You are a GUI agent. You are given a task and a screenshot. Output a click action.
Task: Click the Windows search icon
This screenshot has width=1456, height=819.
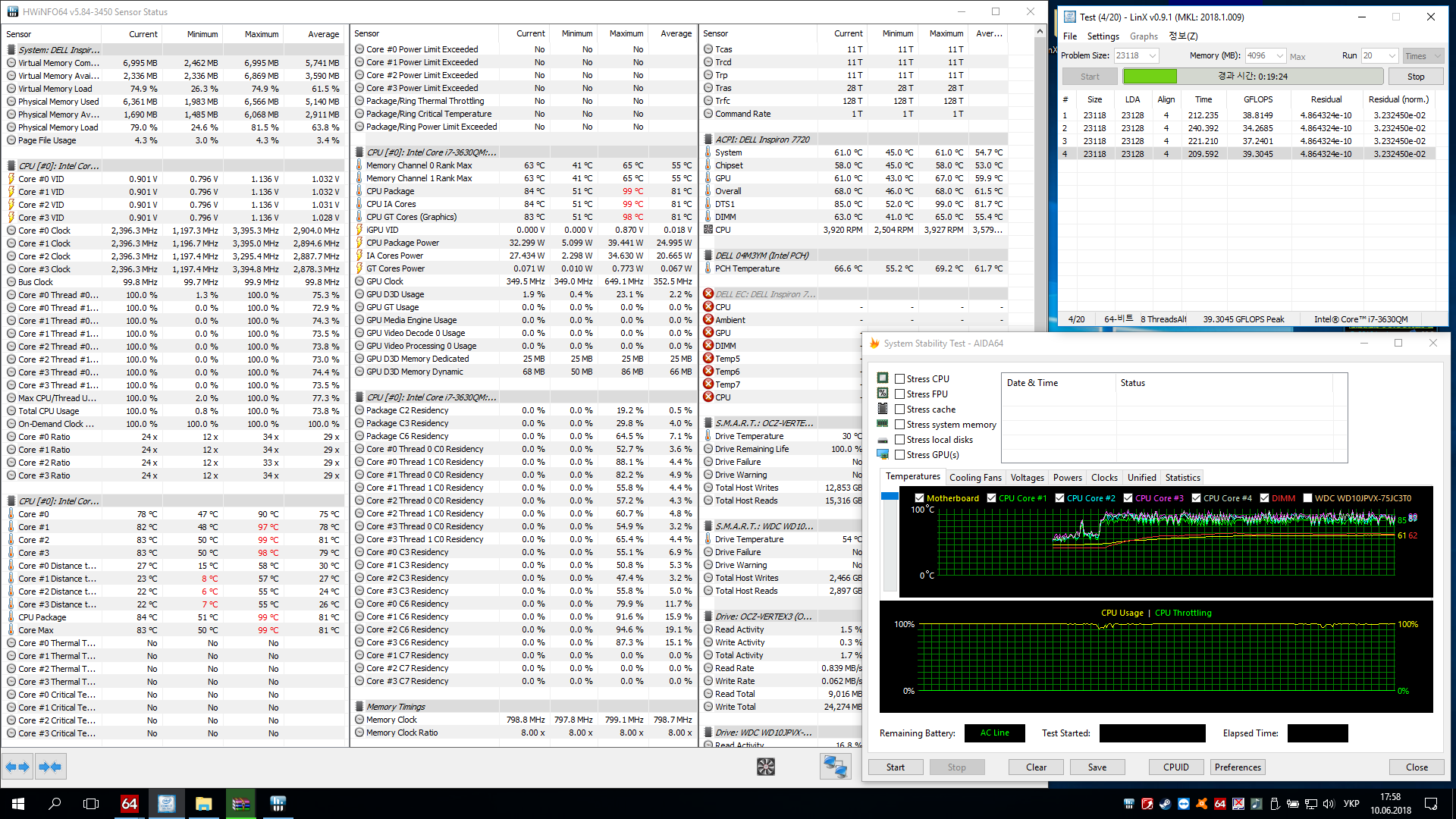point(55,804)
